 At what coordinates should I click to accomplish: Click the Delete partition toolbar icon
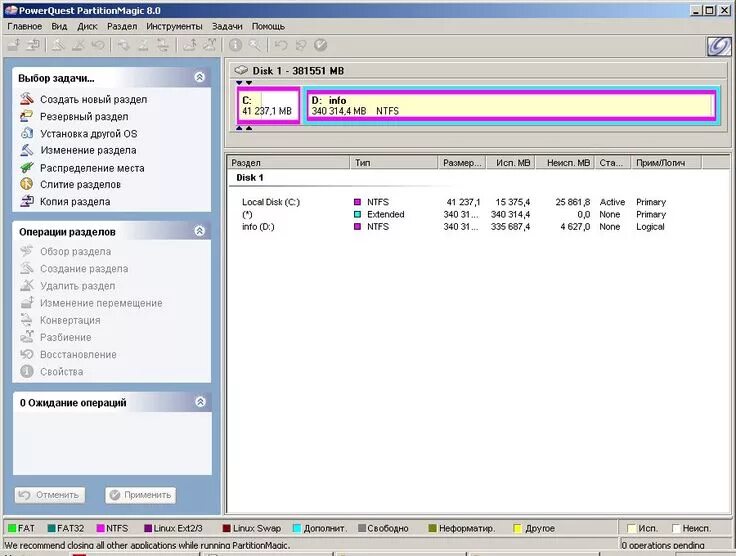point(78,45)
